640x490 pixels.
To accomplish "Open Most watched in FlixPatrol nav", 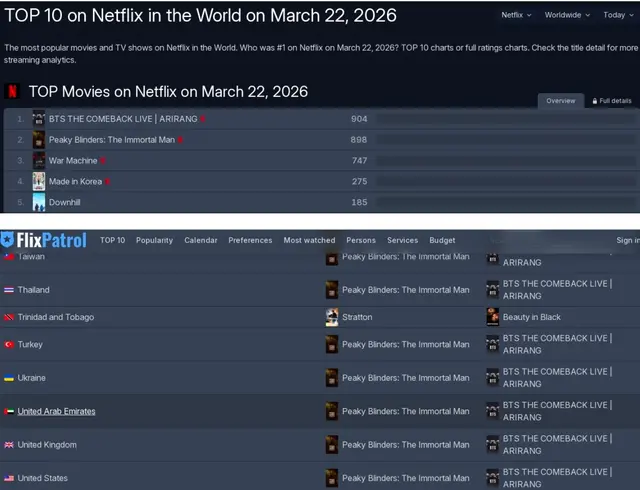I will coord(309,241).
